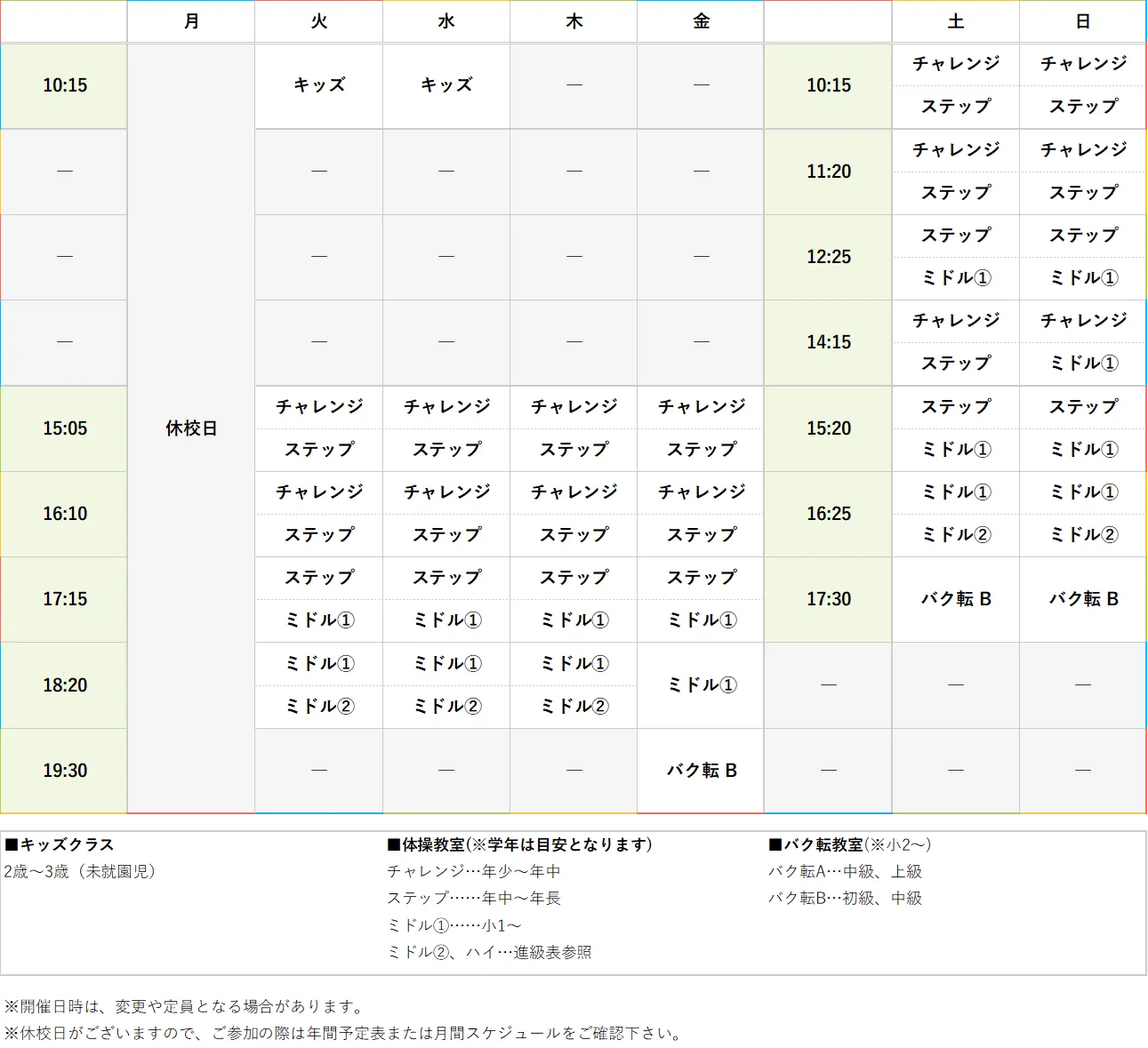Click the 10:15 time label on the left

coord(63,85)
